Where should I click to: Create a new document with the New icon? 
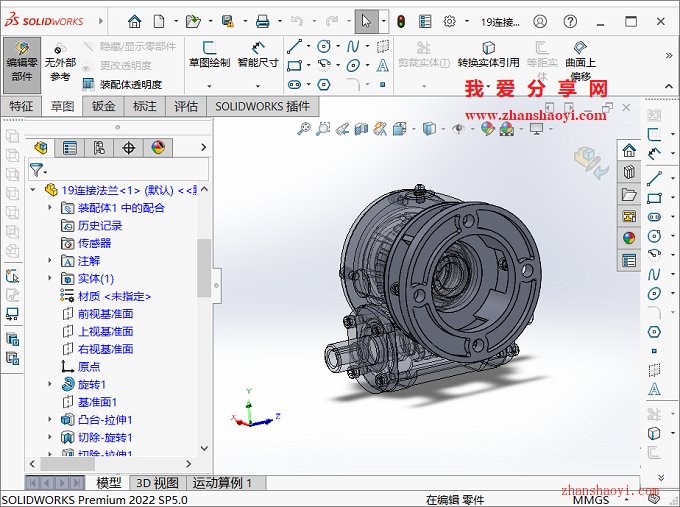[x=159, y=21]
